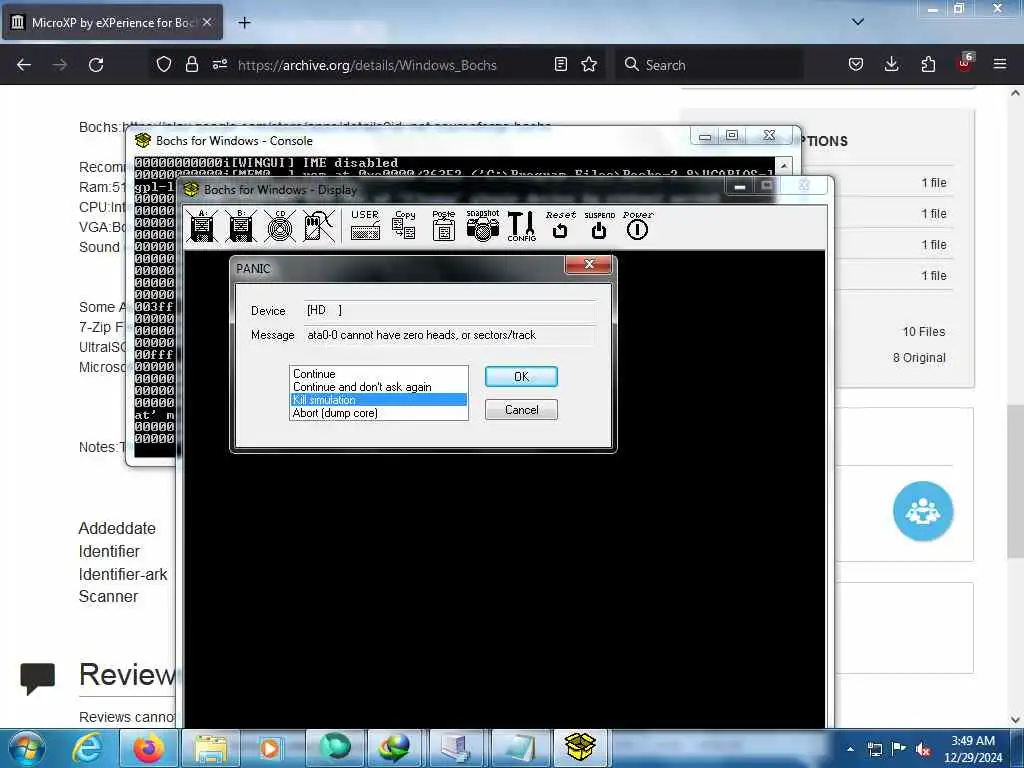
Task: Show hidden tray icons arrow
Action: [850, 749]
